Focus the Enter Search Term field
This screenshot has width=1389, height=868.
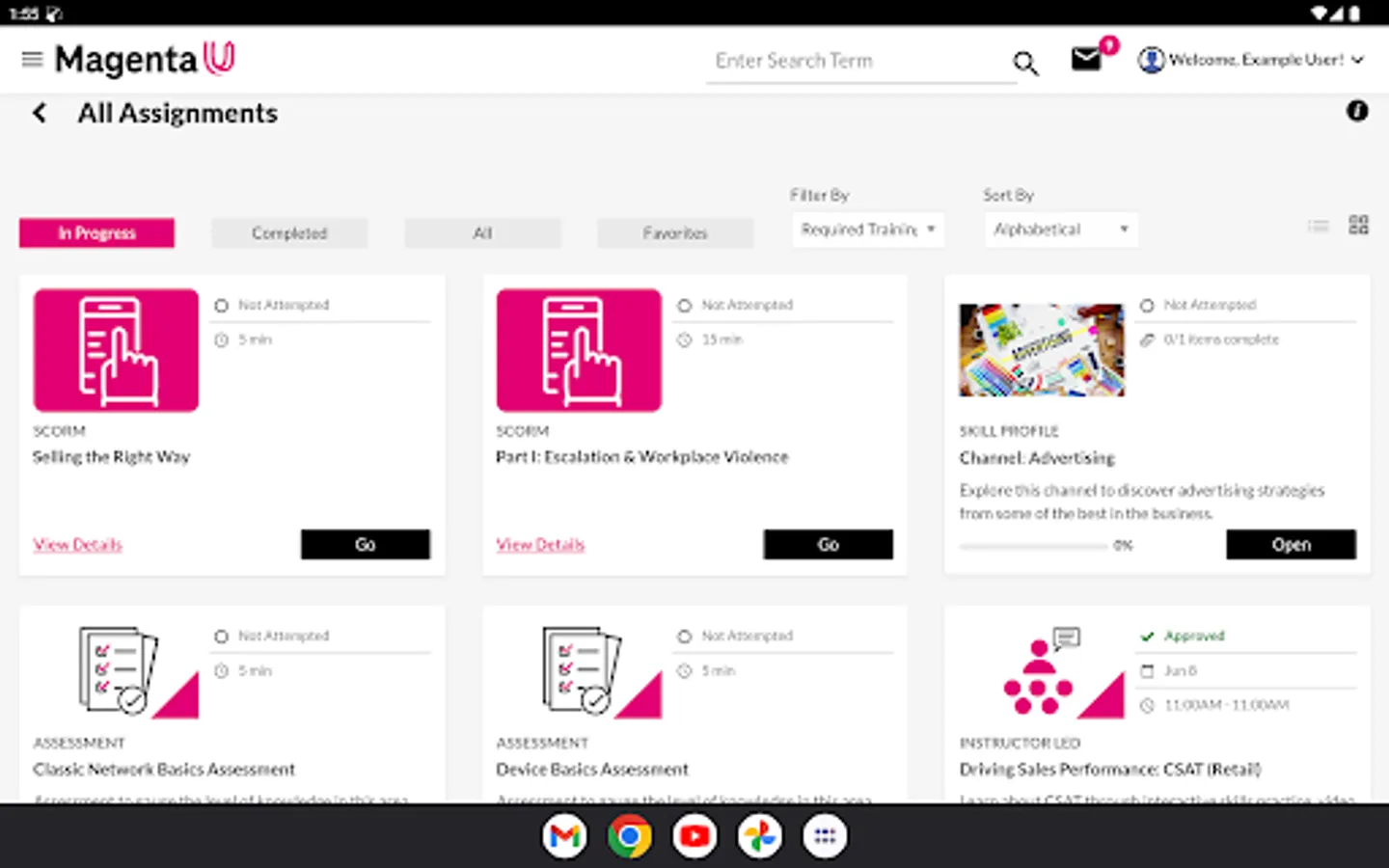[x=860, y=61]
